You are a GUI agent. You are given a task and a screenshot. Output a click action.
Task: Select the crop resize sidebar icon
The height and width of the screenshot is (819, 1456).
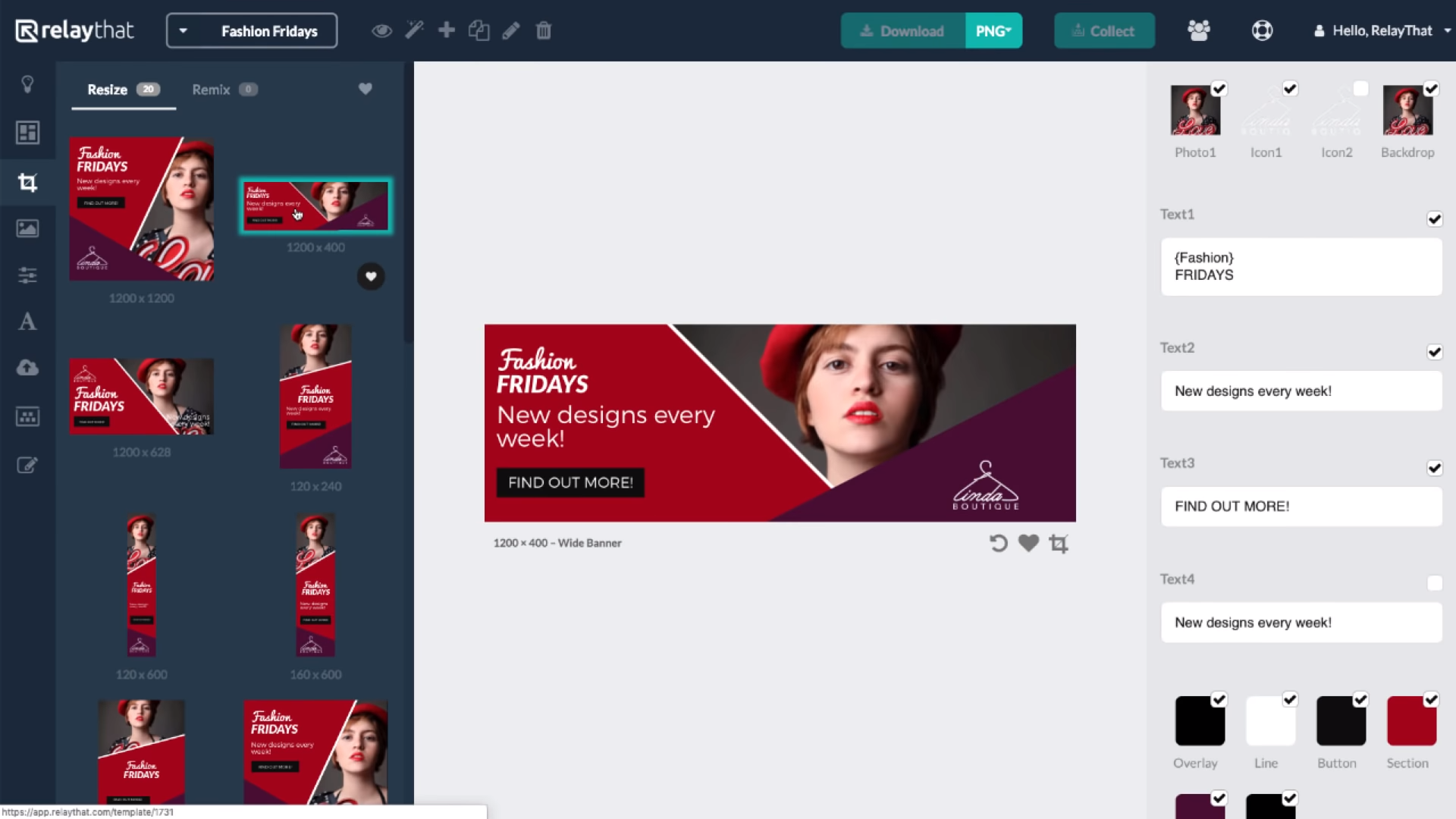click(x=27, y=182)
